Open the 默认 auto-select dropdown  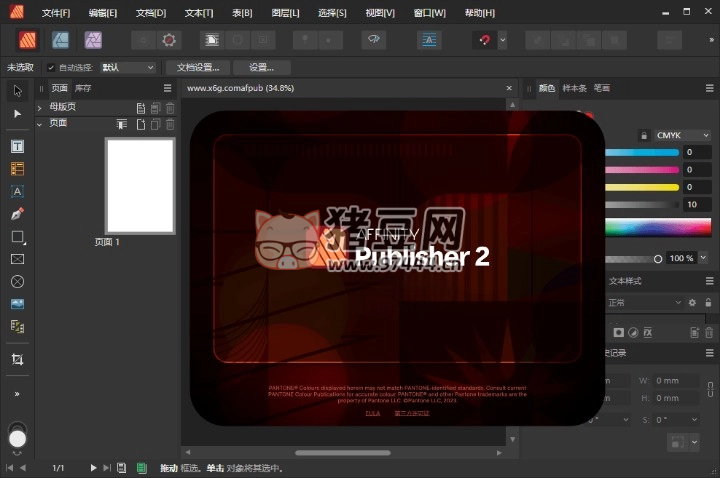coord(127,67)
